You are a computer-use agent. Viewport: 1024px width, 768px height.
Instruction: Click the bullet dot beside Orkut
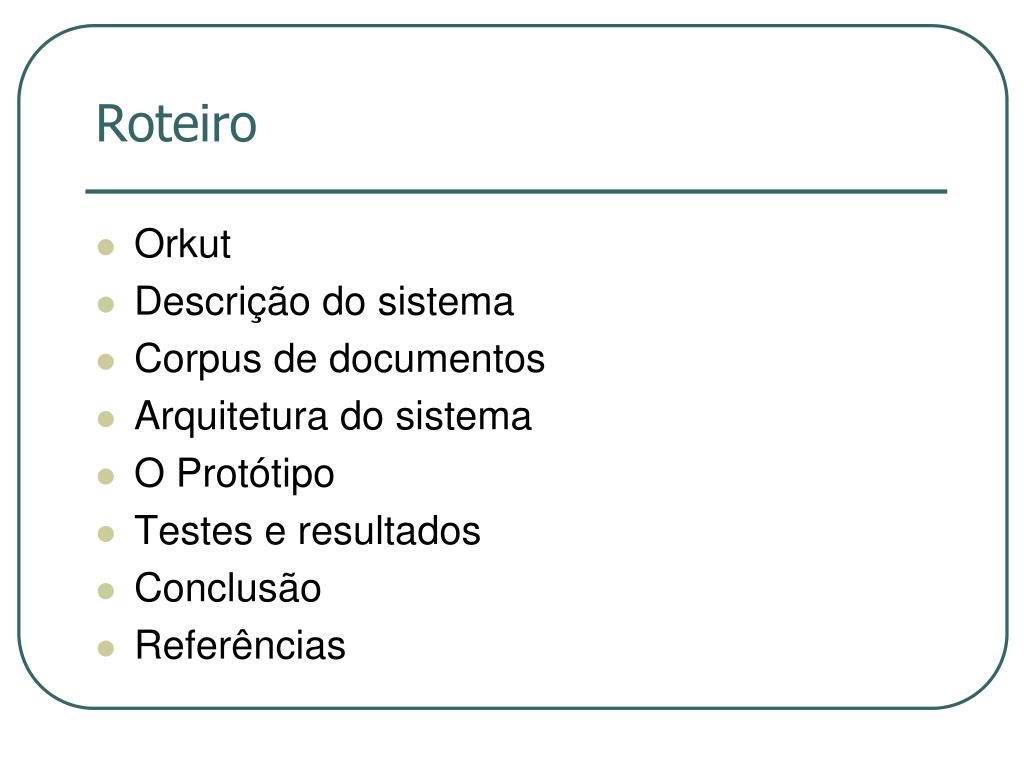[106, 247]
